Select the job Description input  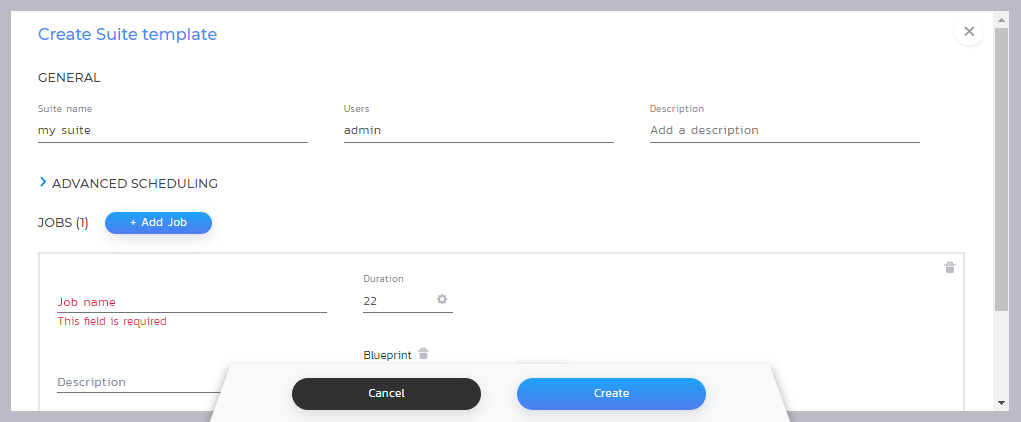[135, 382]
